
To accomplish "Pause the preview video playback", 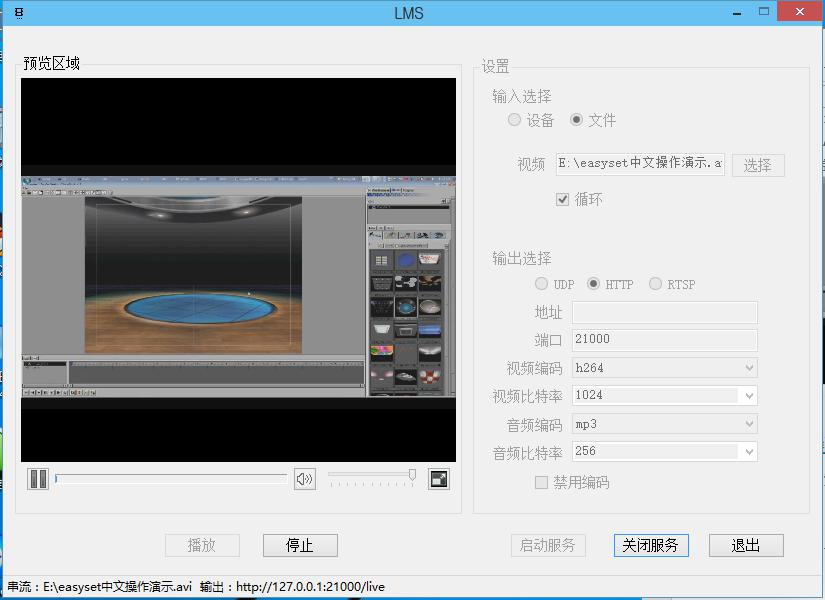I will 38,479.
